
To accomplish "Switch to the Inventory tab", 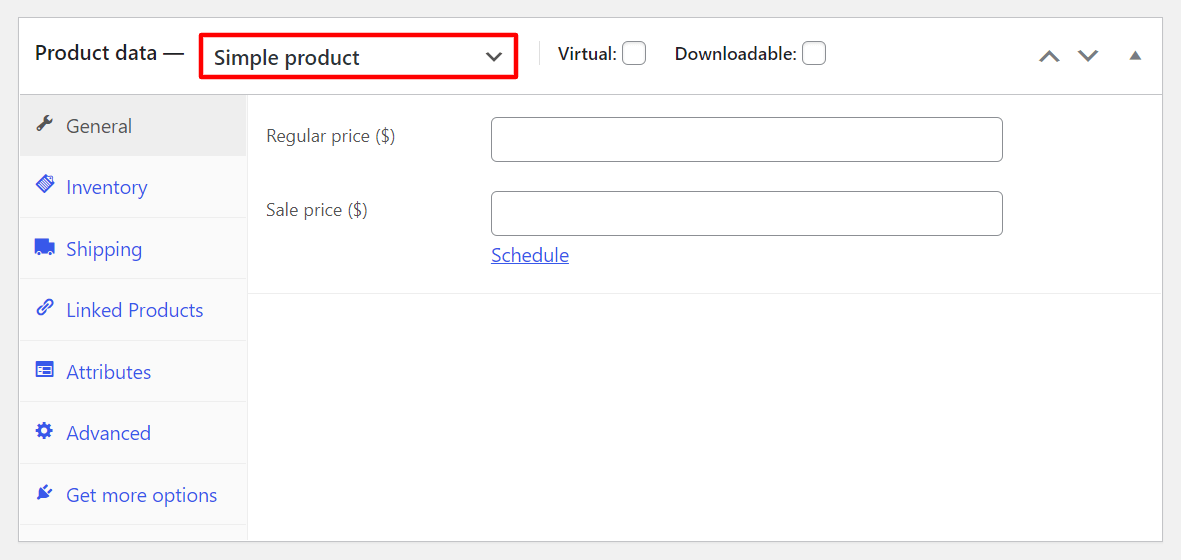I will [133, 187].
